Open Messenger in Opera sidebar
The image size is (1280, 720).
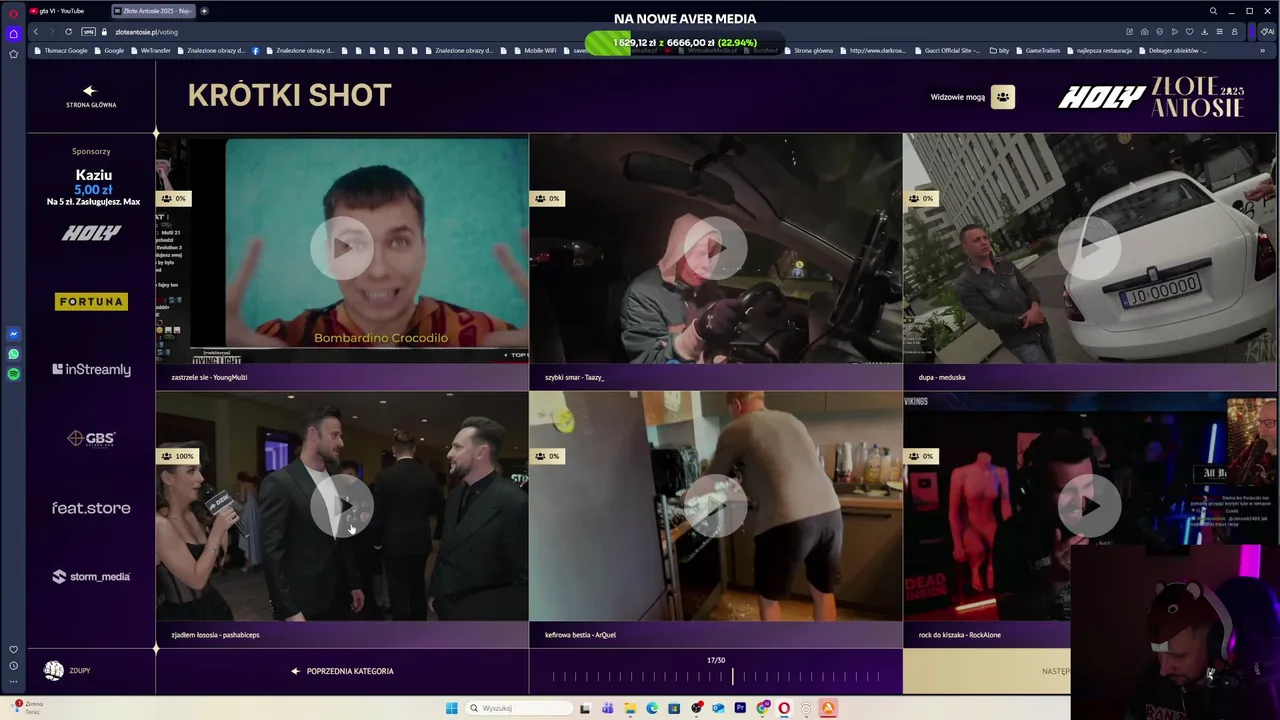(x=13, y=334)
